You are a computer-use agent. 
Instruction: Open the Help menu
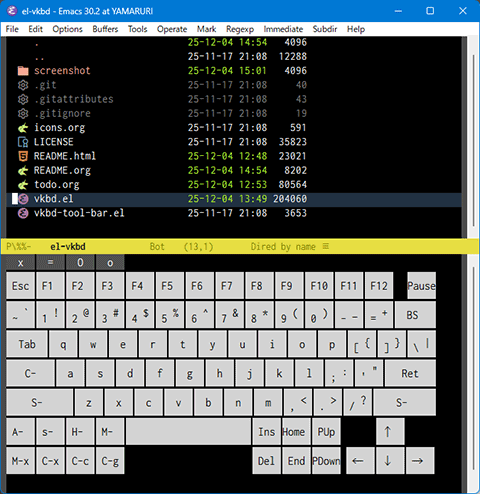(356, 29)
